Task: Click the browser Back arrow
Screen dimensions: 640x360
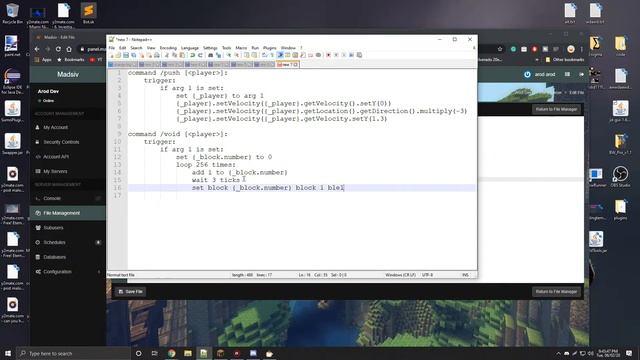Action: [37, 49]
